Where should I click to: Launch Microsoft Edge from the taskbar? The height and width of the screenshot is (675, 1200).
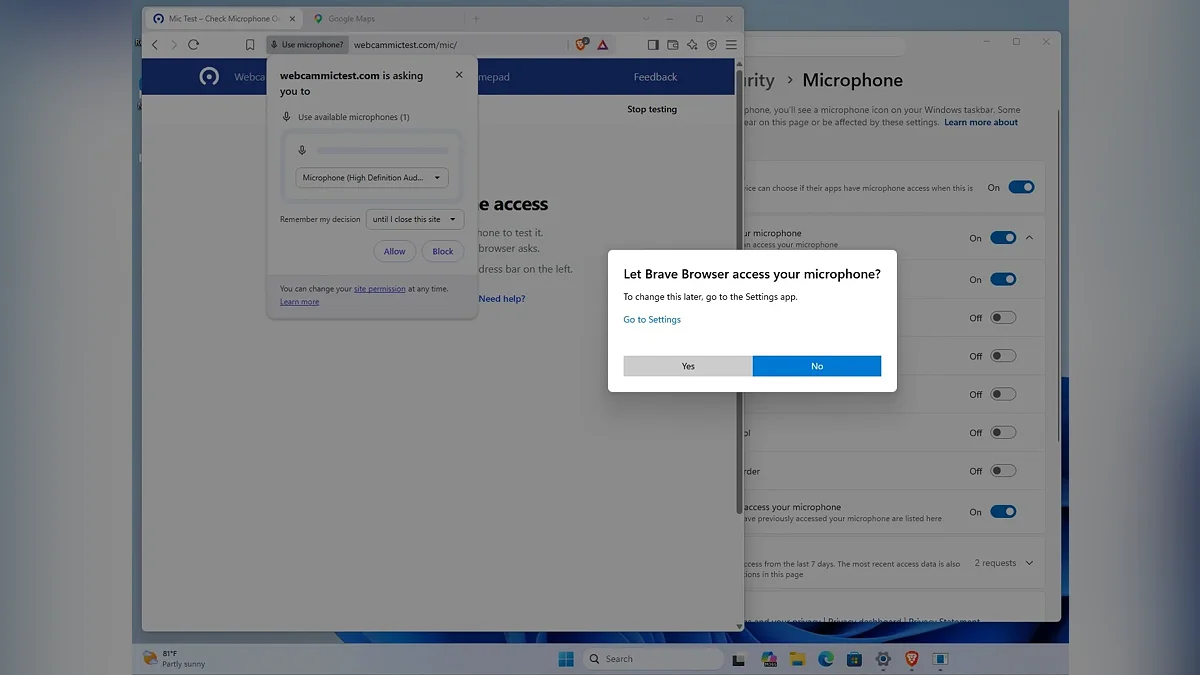click(x=826, y=659)
